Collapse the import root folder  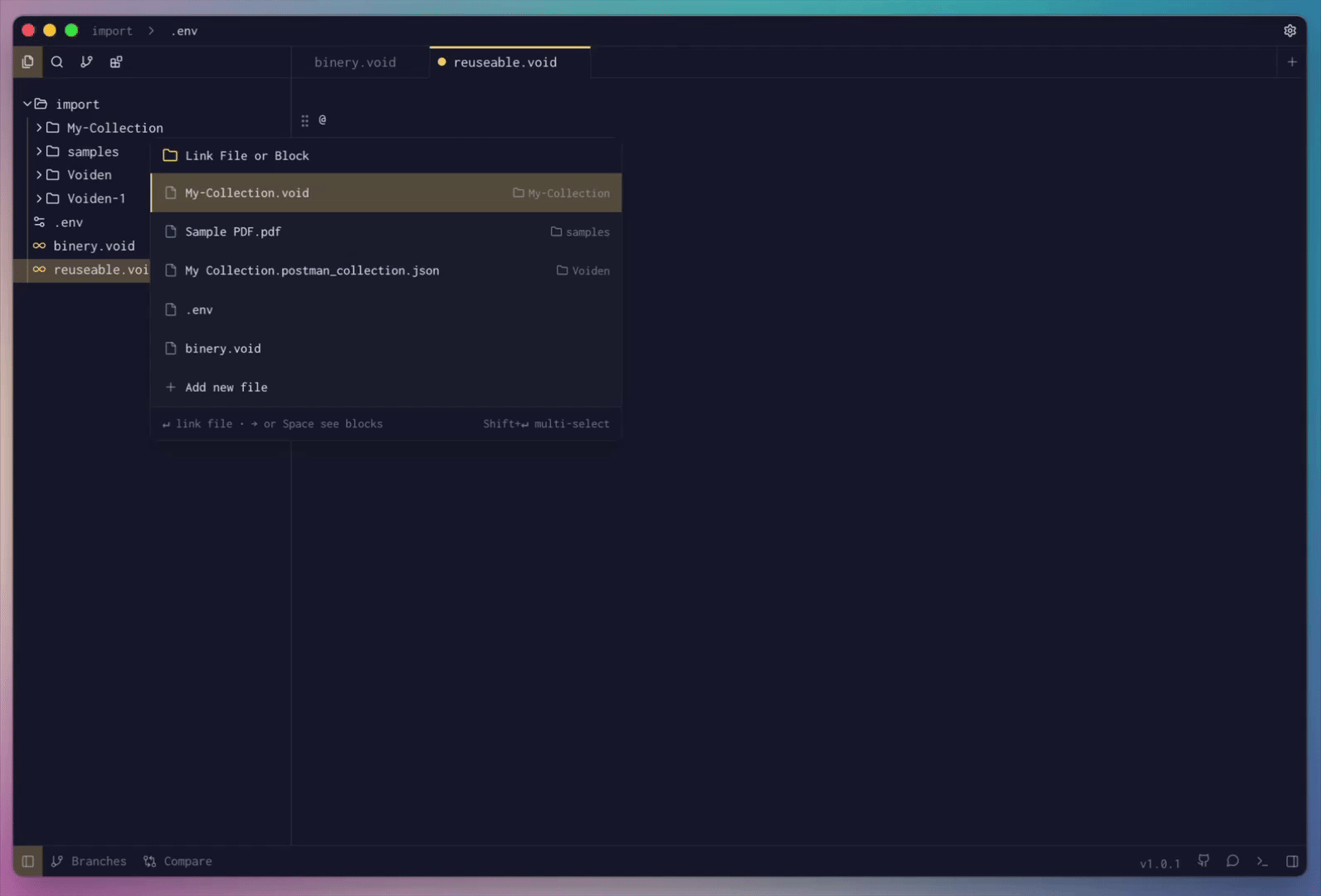point(27,105)
